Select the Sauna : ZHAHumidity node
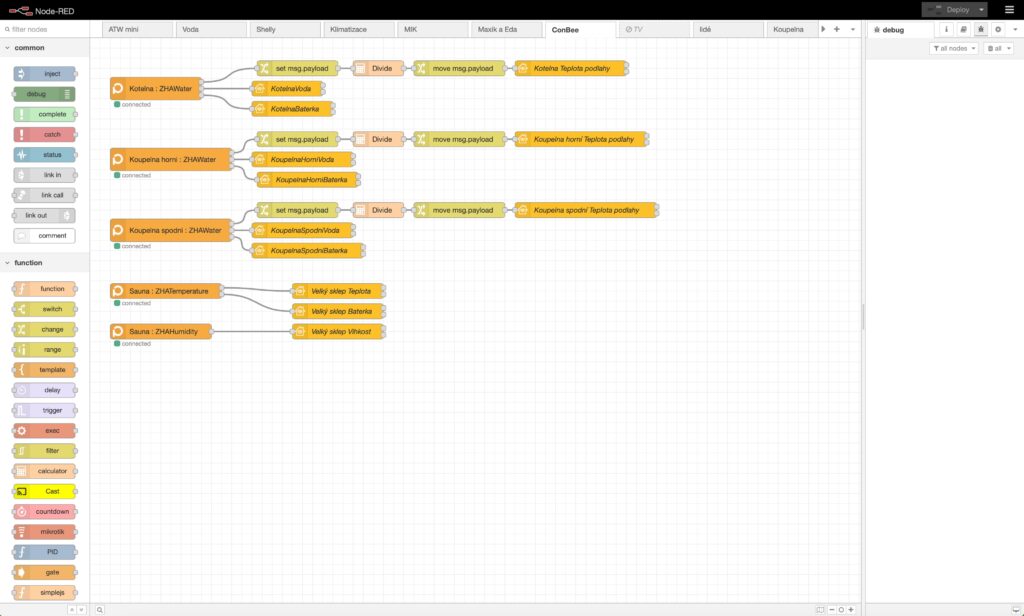 [161, 332]
